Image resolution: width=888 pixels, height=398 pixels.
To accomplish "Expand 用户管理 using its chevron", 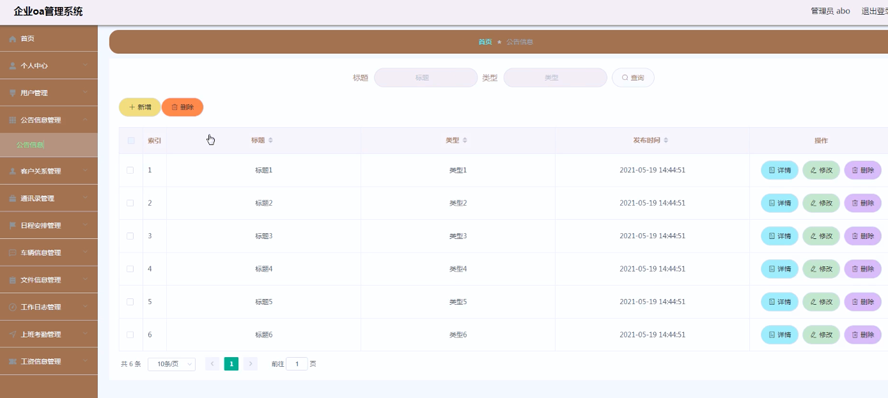I will pos(86,93).
